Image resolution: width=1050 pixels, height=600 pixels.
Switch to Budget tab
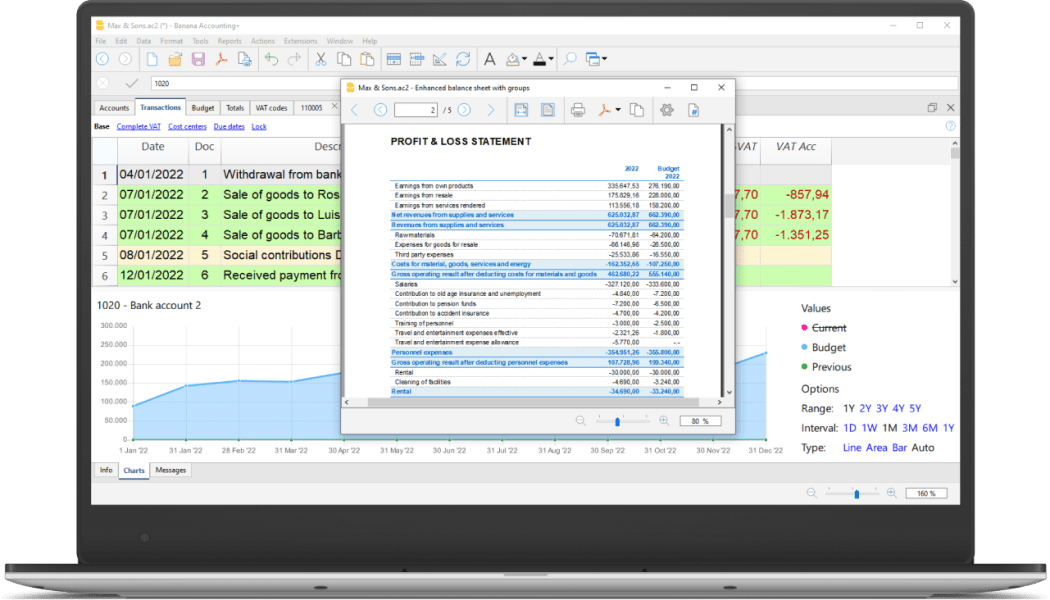click(203, 108)
